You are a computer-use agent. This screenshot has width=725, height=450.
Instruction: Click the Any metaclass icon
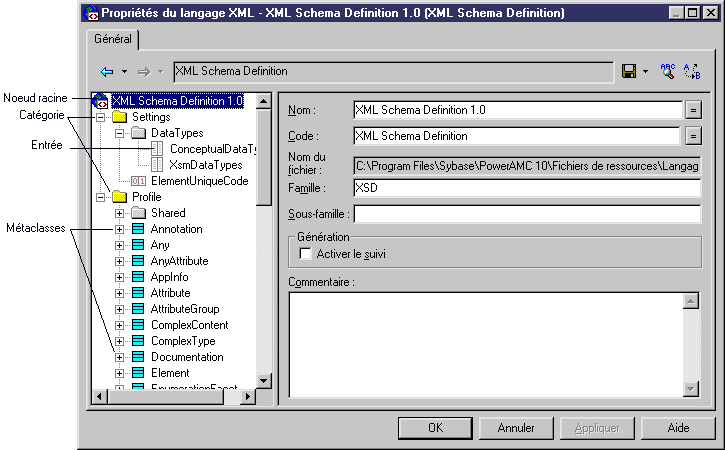[x=138, y=245]
